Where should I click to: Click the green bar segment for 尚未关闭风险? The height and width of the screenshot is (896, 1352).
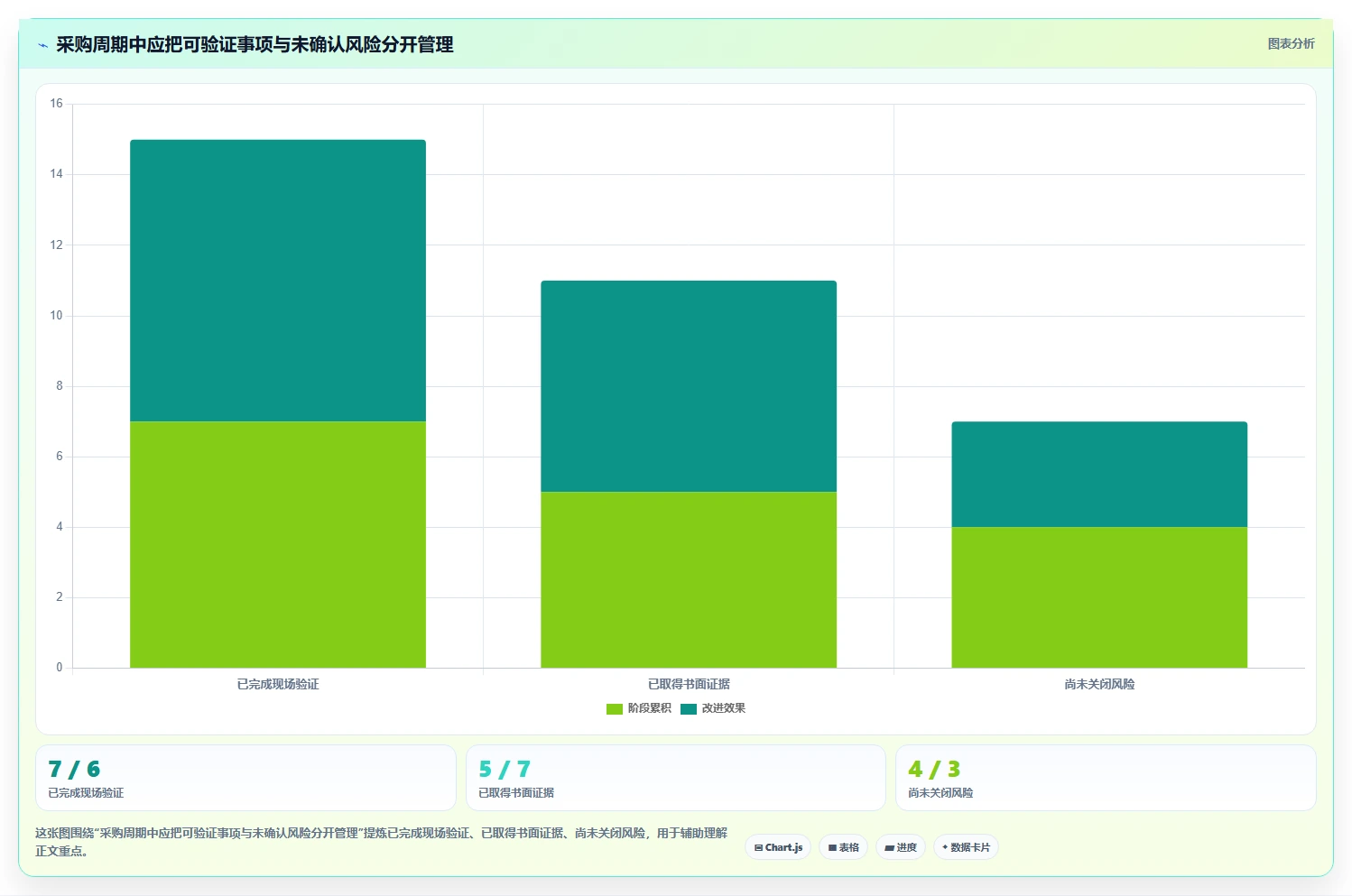(1099, 597)
